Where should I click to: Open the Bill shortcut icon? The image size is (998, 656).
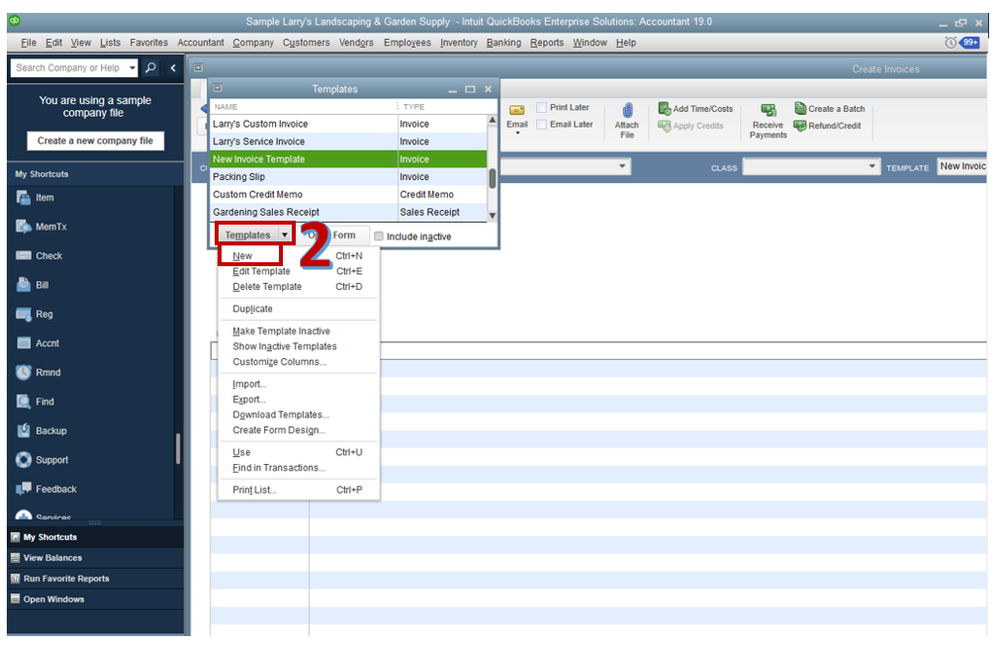[x=24, y=285]
